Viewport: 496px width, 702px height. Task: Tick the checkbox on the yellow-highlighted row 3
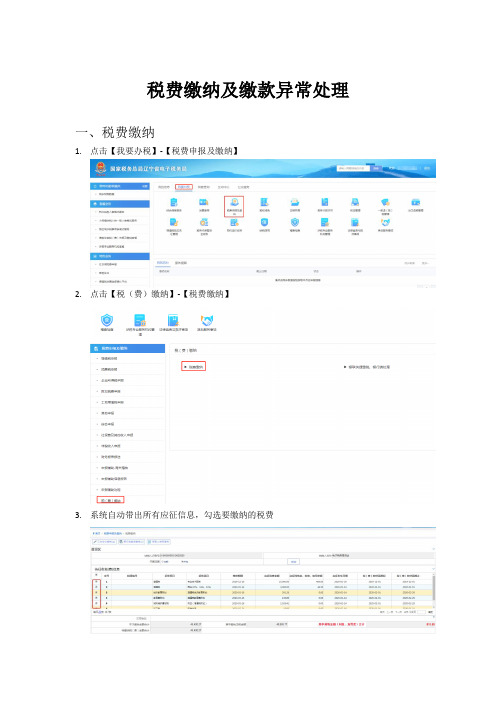coord(96,592)
